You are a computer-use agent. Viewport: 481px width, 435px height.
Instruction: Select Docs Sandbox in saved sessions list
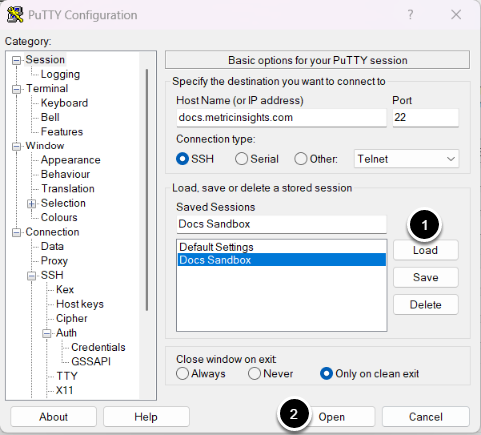[x=282, y=260]
